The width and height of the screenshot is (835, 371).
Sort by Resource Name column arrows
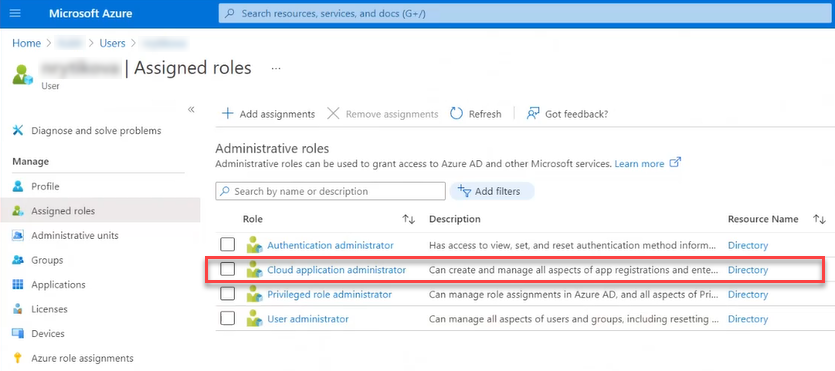[819, 219]
